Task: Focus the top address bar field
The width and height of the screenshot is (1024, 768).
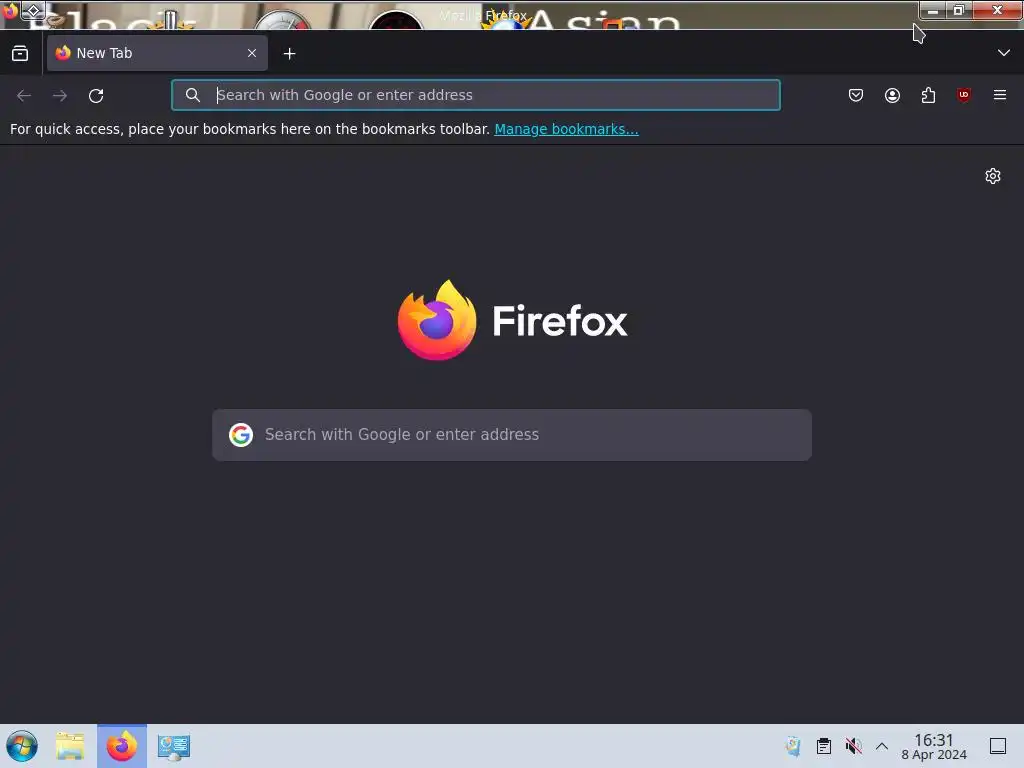Action: tap(475, 95)
